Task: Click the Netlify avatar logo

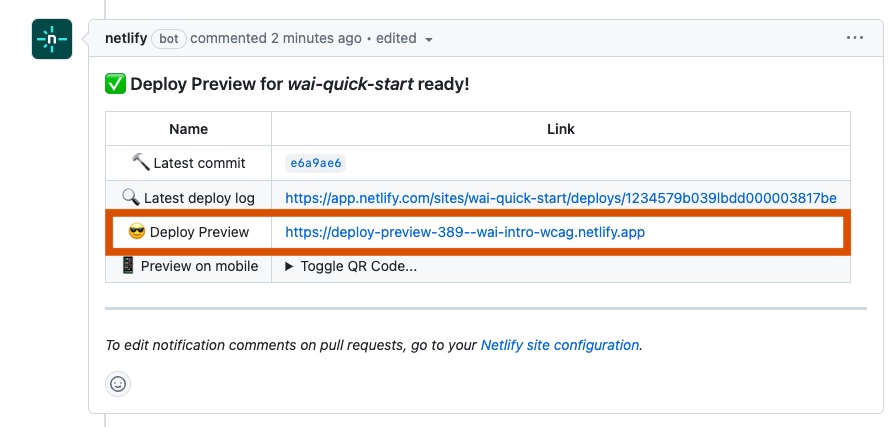Action: [52, 39]
